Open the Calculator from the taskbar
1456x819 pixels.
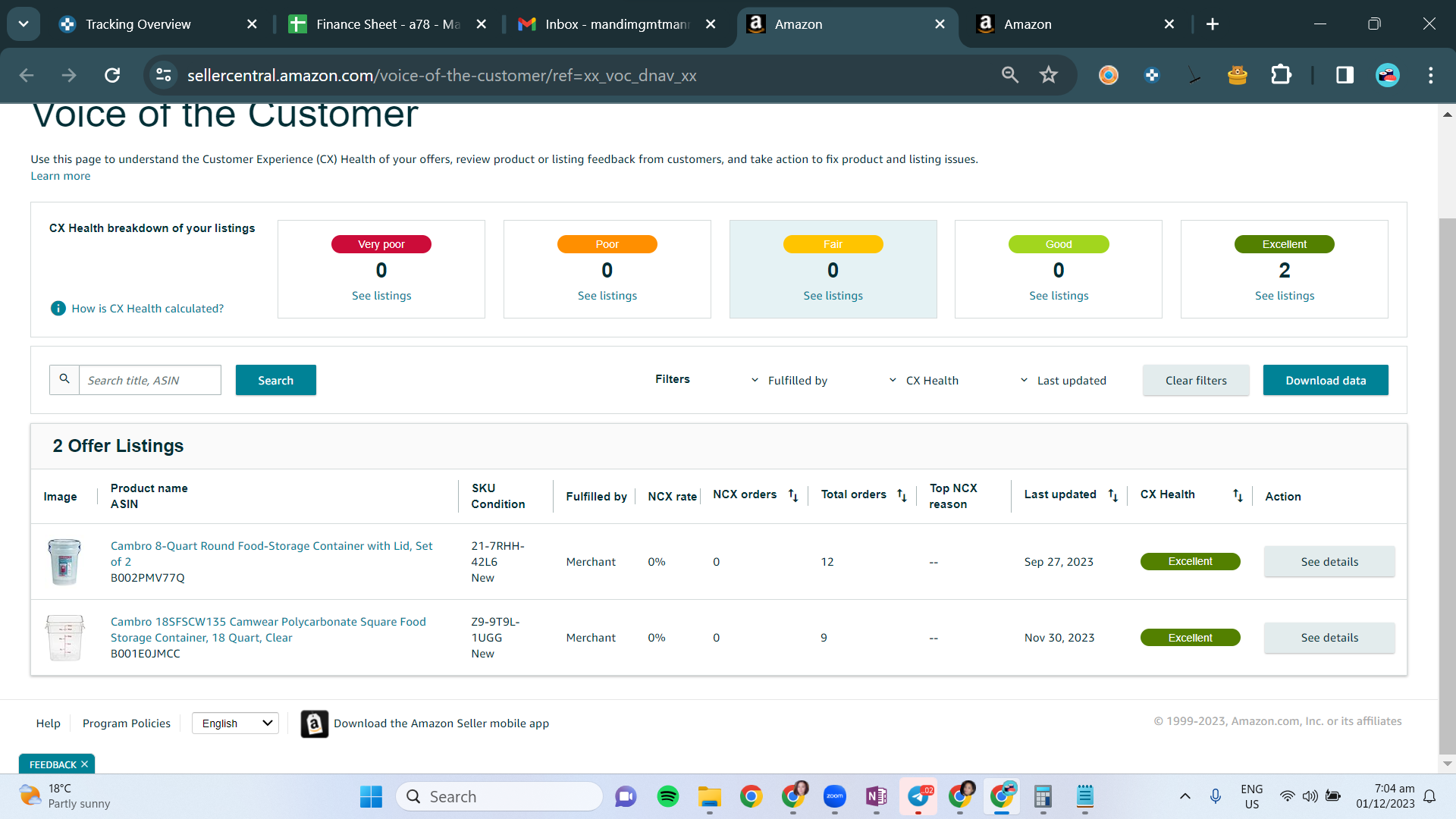1043,796
